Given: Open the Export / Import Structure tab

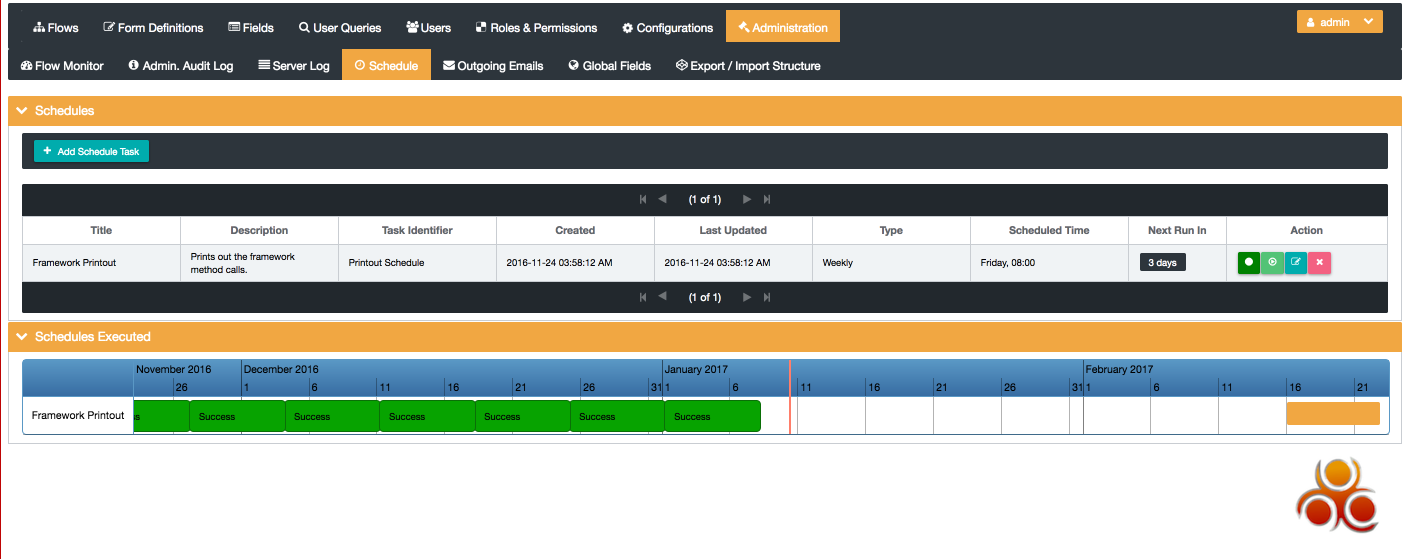Looking at the screenshot, I should (748, 65).
